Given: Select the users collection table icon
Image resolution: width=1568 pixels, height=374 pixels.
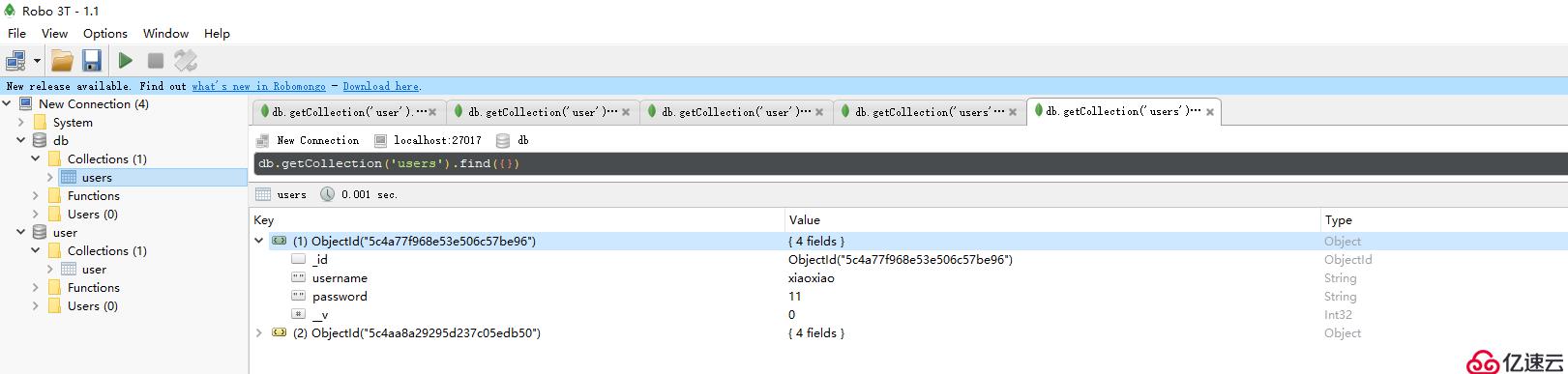Looking at the screenshot, I should coord(69,177).
